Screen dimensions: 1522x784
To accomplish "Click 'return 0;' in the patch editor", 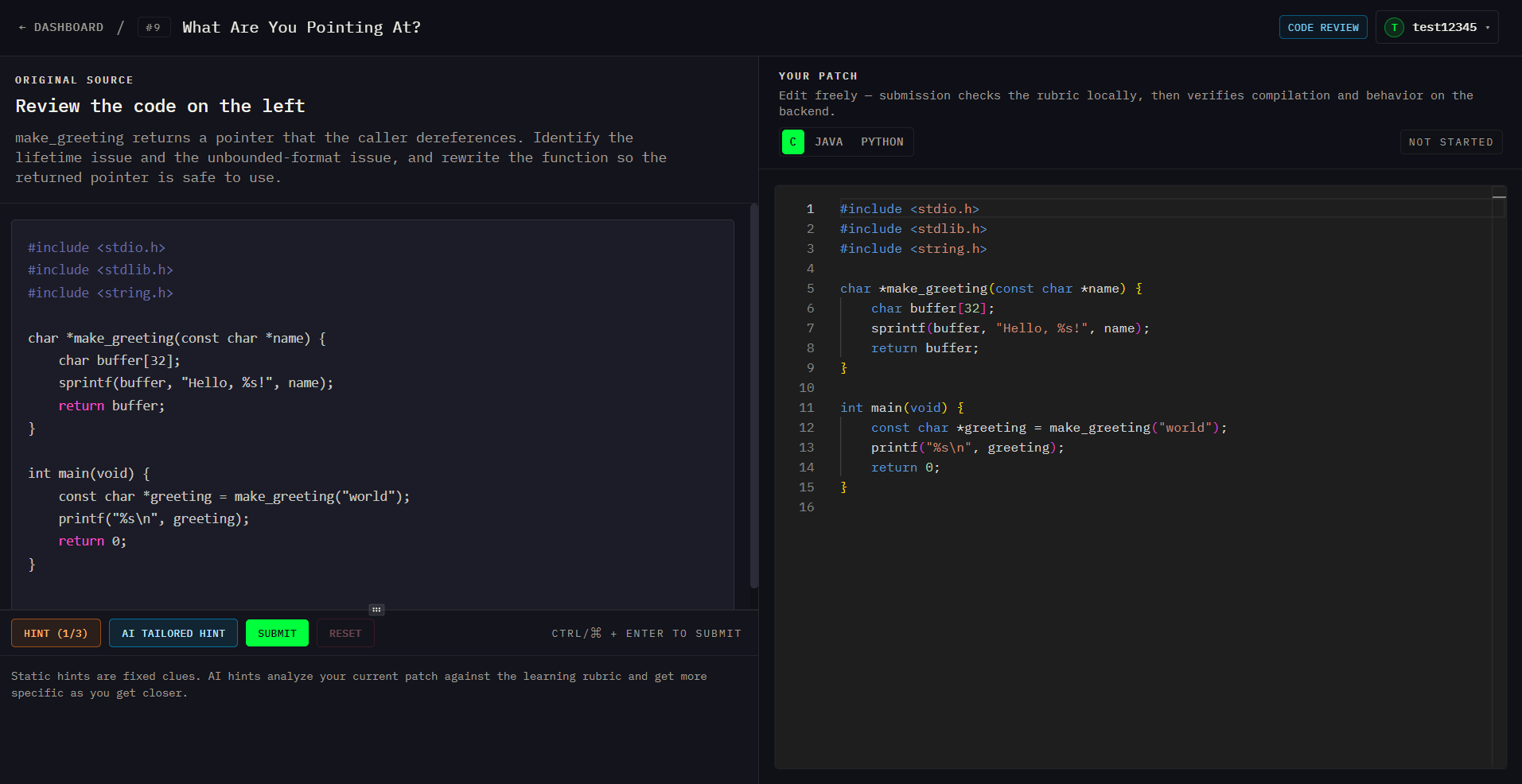I will (x=905, y=468).
